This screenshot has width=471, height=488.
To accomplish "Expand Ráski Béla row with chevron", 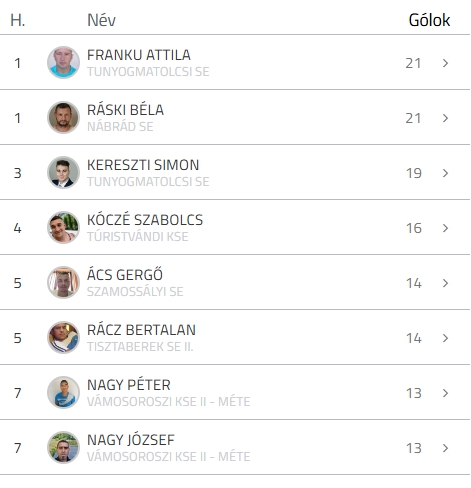I will [445, 118].
